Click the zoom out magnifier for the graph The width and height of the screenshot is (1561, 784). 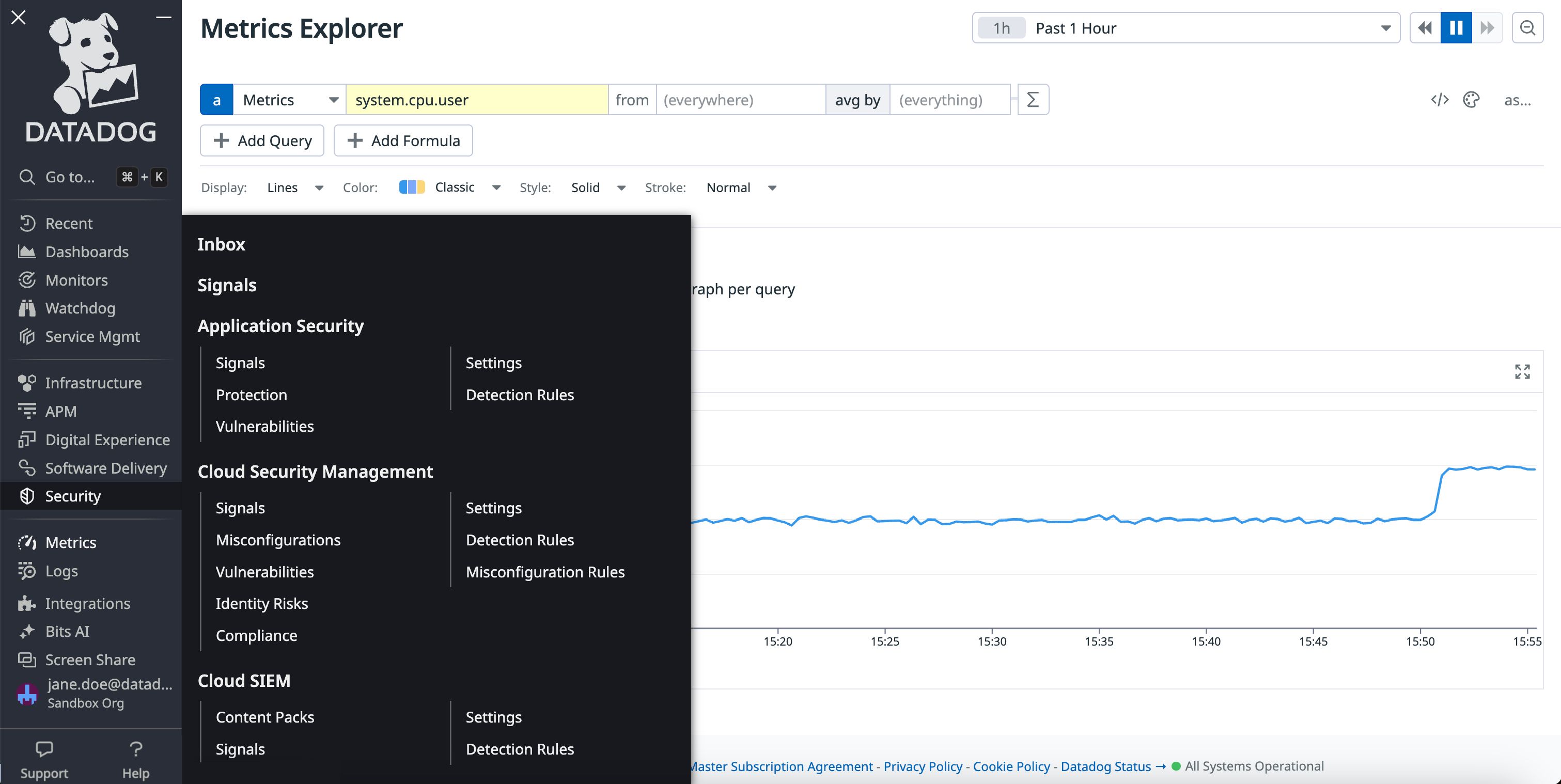(x=1527, y=27)
